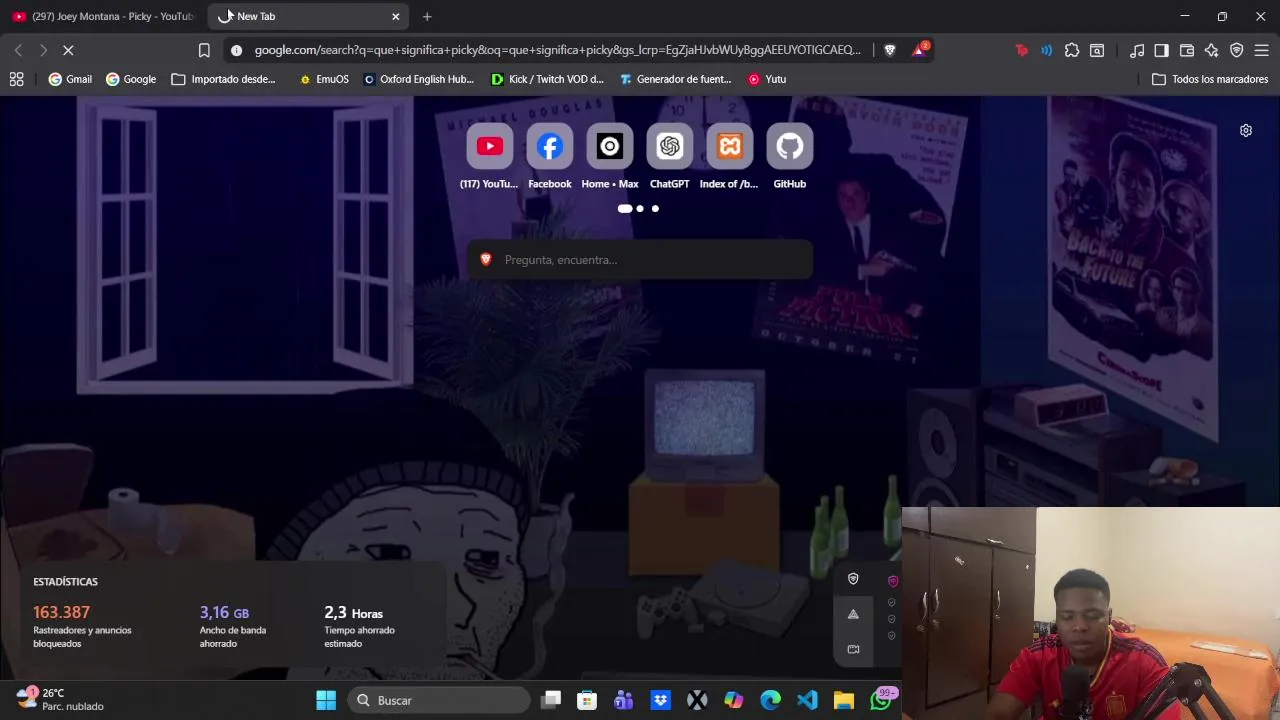1280x720 pixels.
Task: Open the Windows Start menu
Action: coord(326,700)
